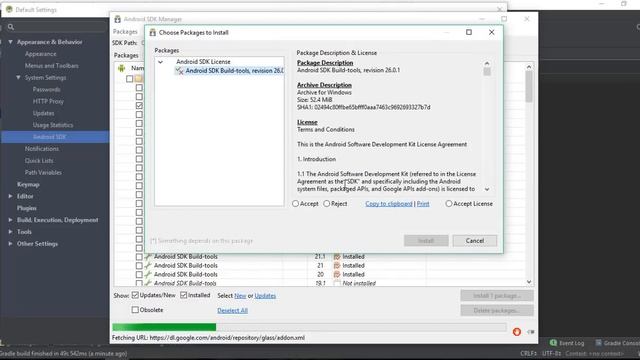Click the Not installed status icon in 19.1 row
This screenshot has height=360, width=640.
337,283
